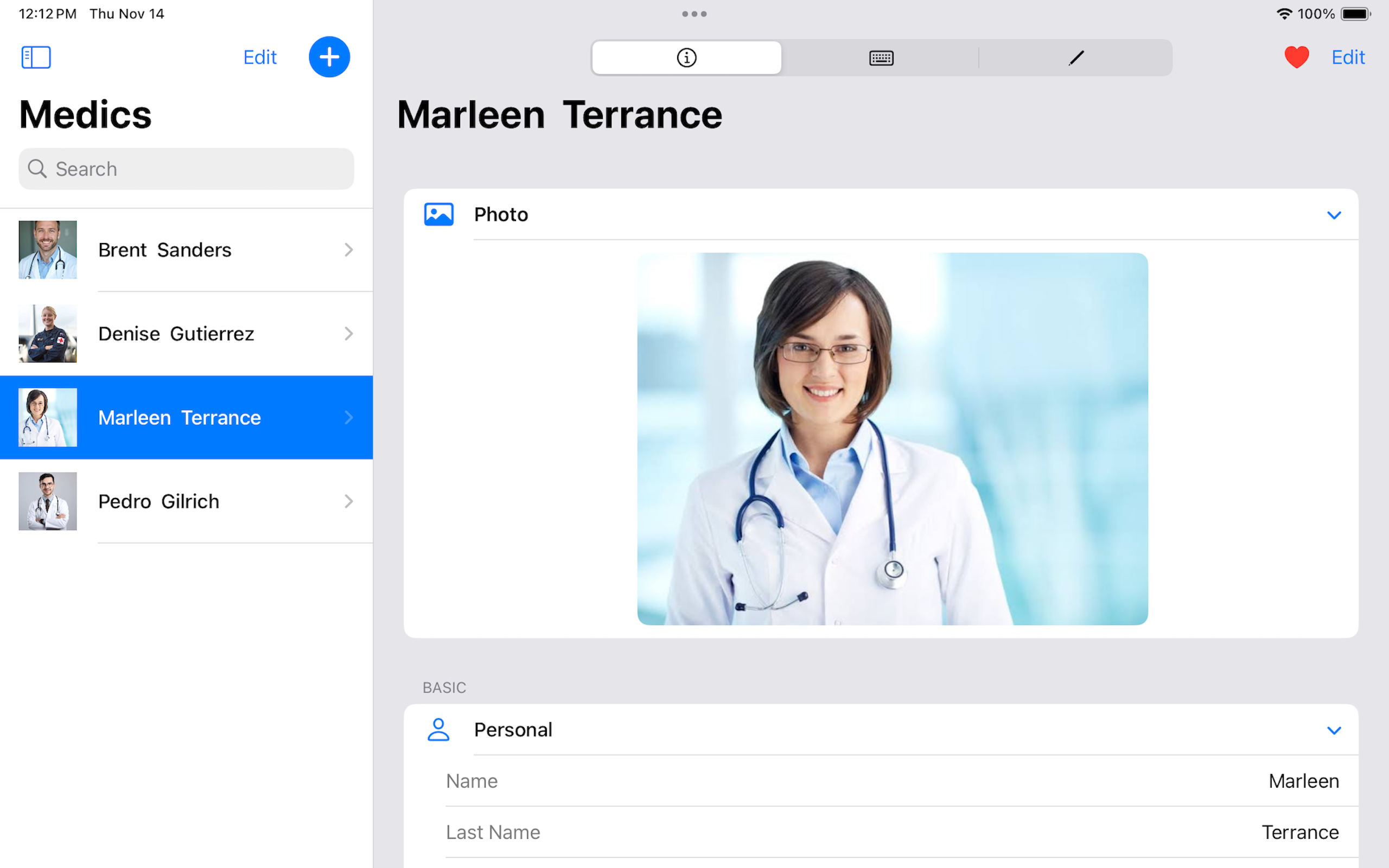Toggle the sidebar panel icon
The height and width of the screenshot is (868, 1389).
pos(36,58)
